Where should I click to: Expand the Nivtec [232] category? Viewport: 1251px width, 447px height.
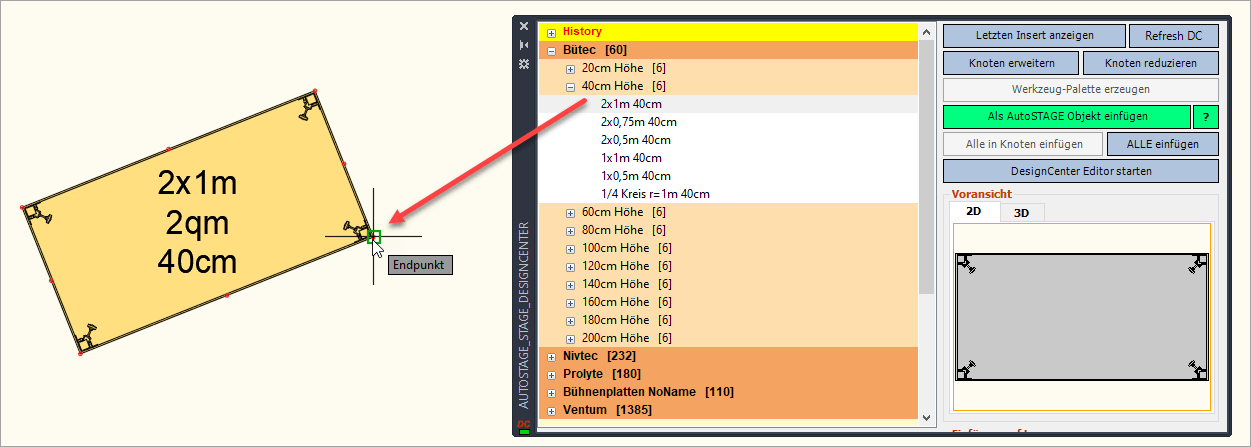point(551,356)
